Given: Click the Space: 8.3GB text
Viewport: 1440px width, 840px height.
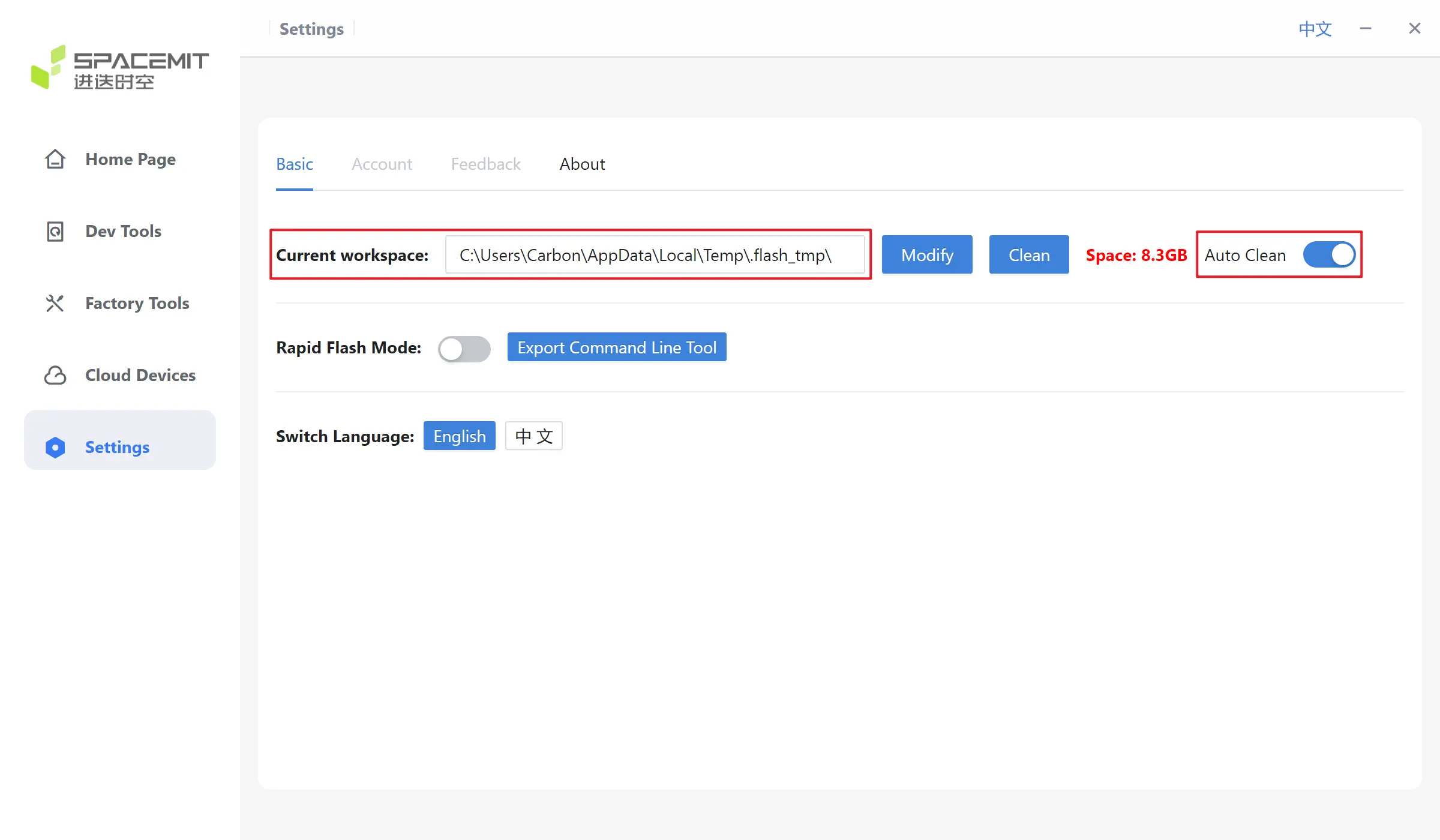Looking at the screenshot, I should point(1136,255).
